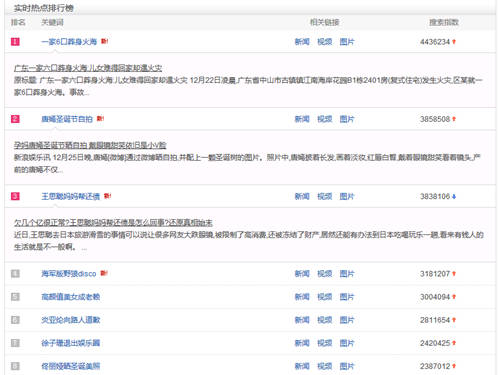
Task: Click the red up arrow next to 3004094
Action: [454, 297]
